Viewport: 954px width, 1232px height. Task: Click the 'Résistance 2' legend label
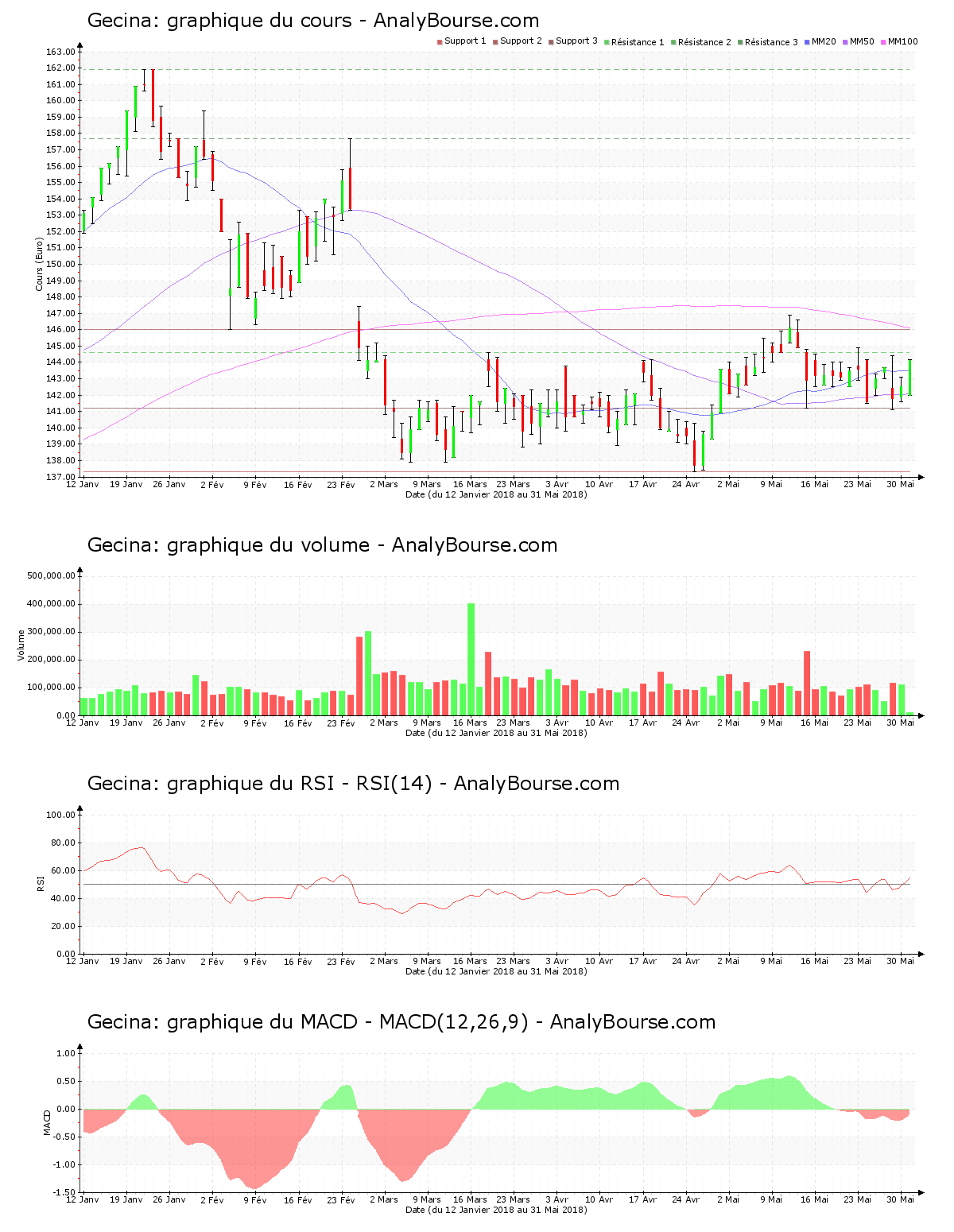(x=704, y=42)
